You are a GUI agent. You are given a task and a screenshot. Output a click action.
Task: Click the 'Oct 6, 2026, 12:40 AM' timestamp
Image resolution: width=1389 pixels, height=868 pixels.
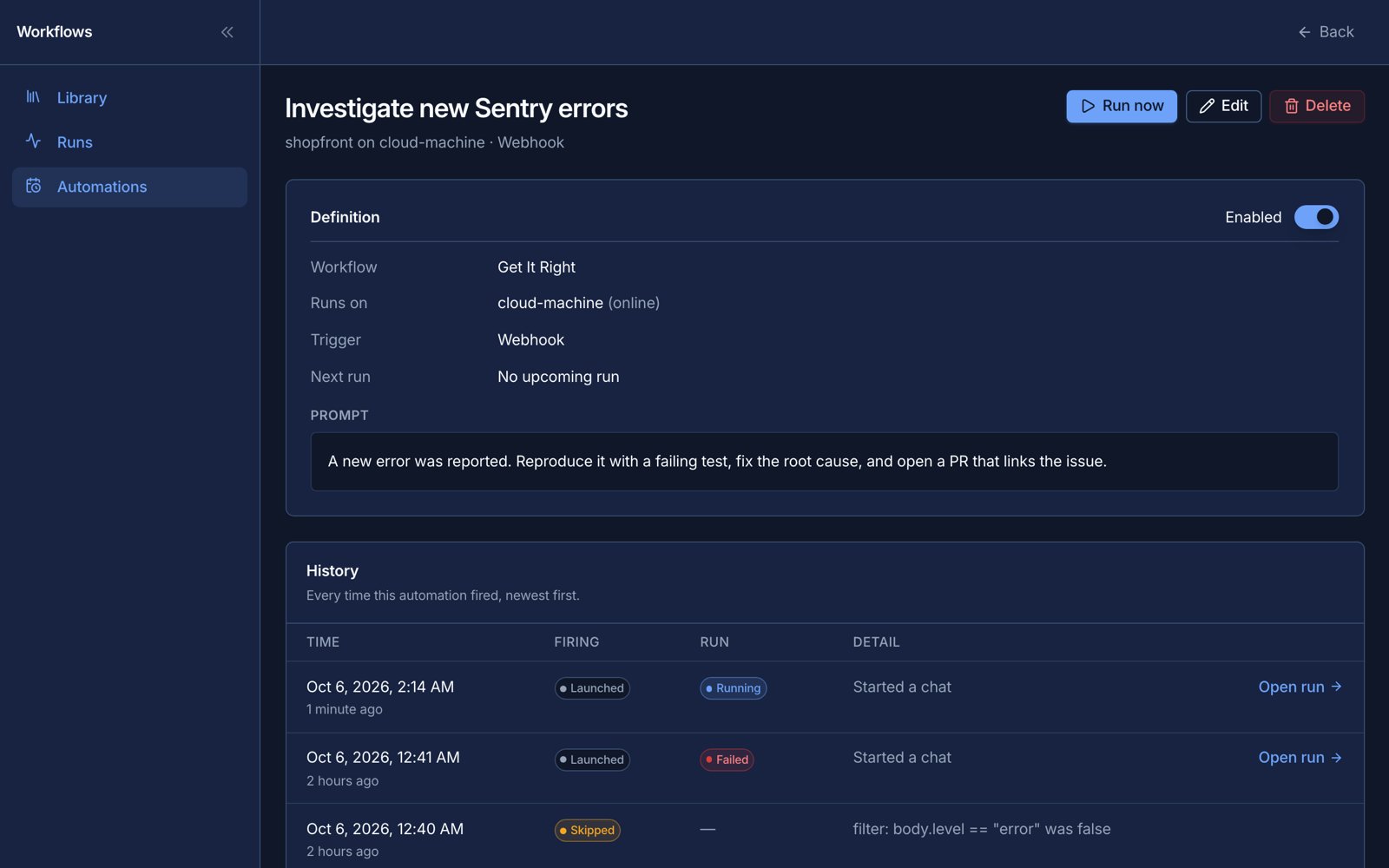(x=385, y=829)
